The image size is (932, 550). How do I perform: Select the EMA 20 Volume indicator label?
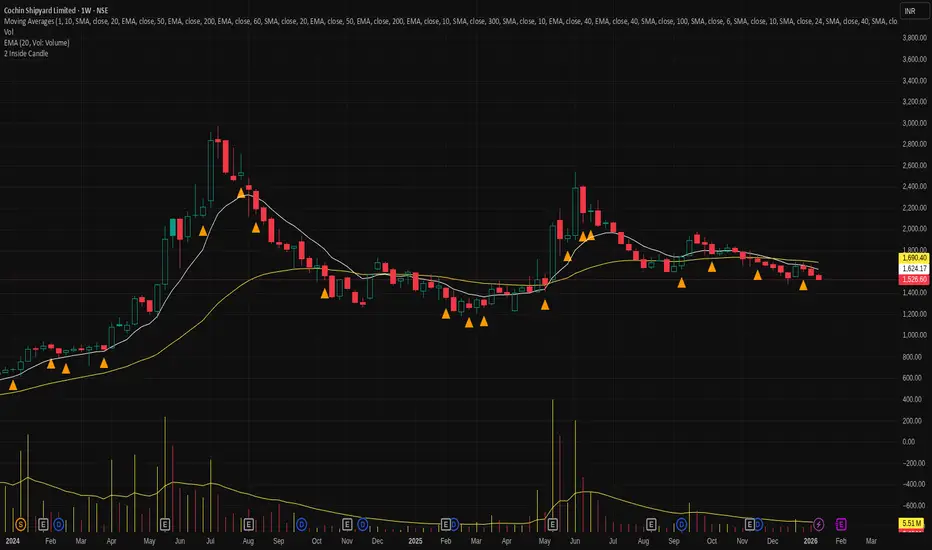point(37,43)
